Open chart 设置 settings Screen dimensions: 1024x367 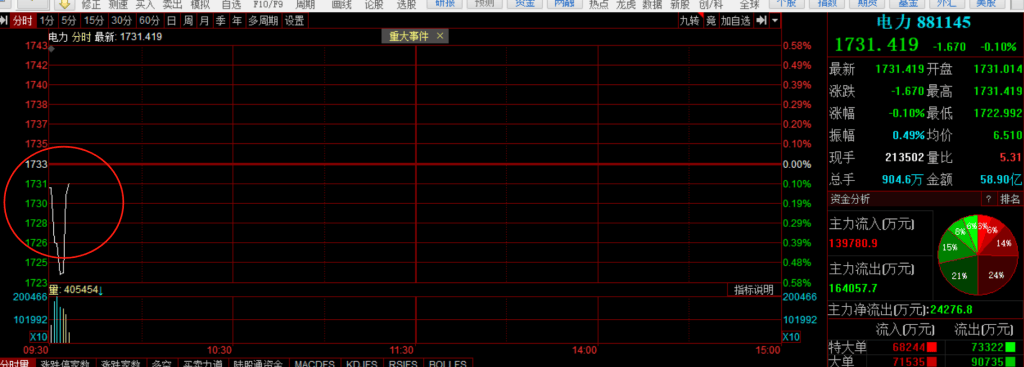[x=295, y=21]
